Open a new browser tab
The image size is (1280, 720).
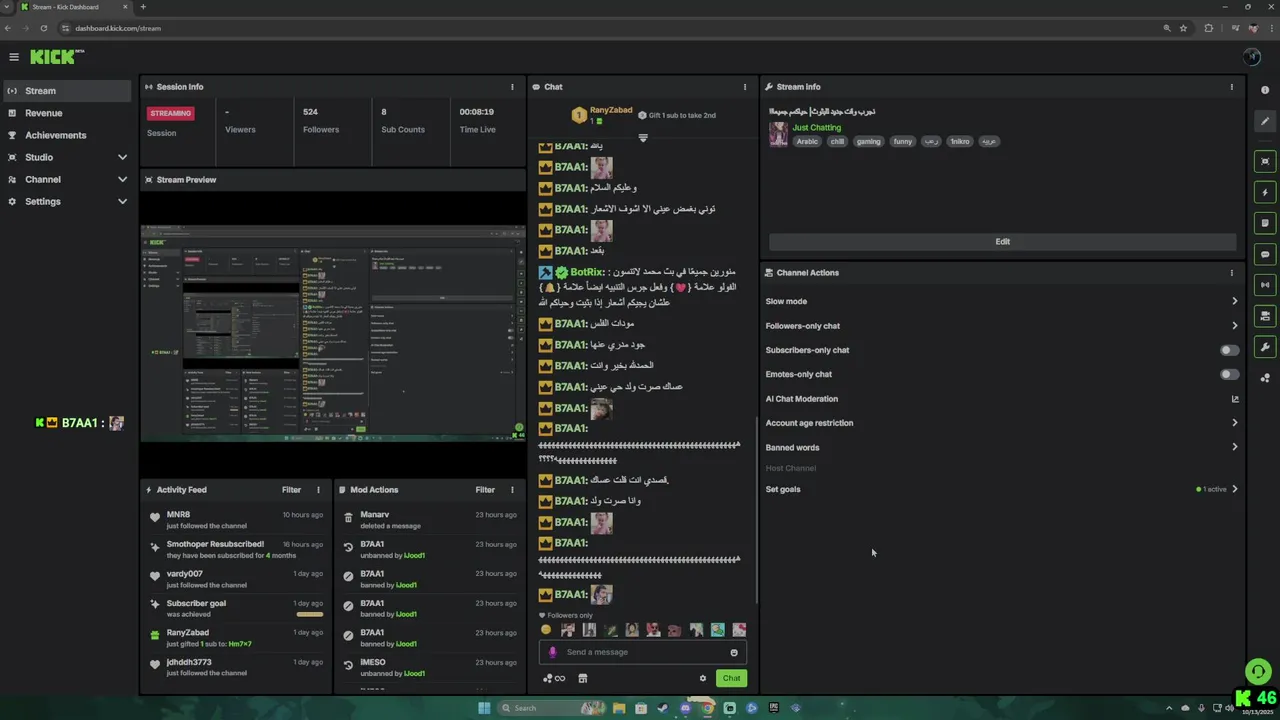[143, 7]
